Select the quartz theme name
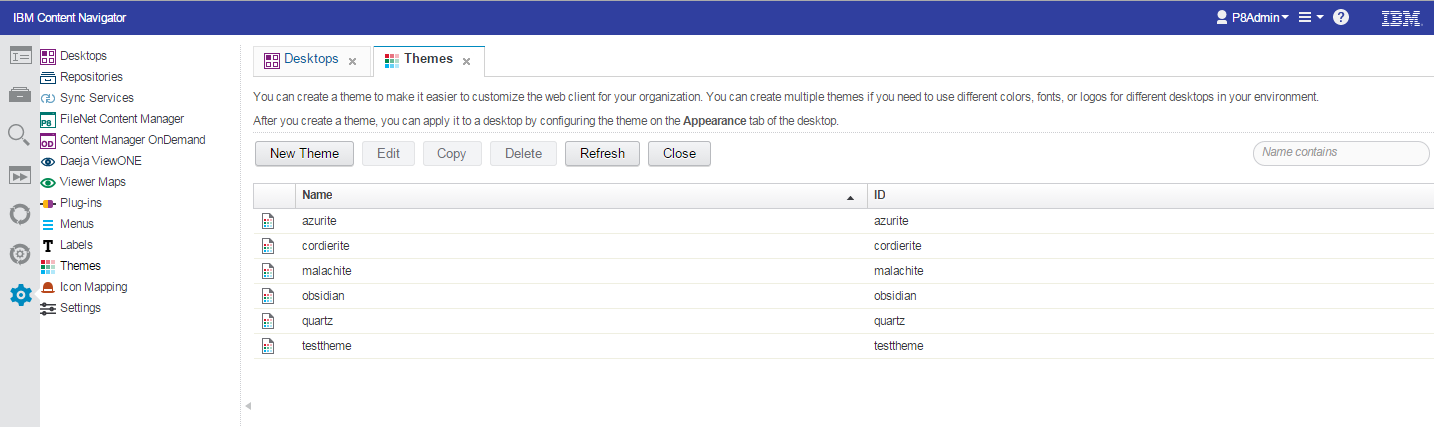This screenshot has width=1434, height=427. pos(317,320)
